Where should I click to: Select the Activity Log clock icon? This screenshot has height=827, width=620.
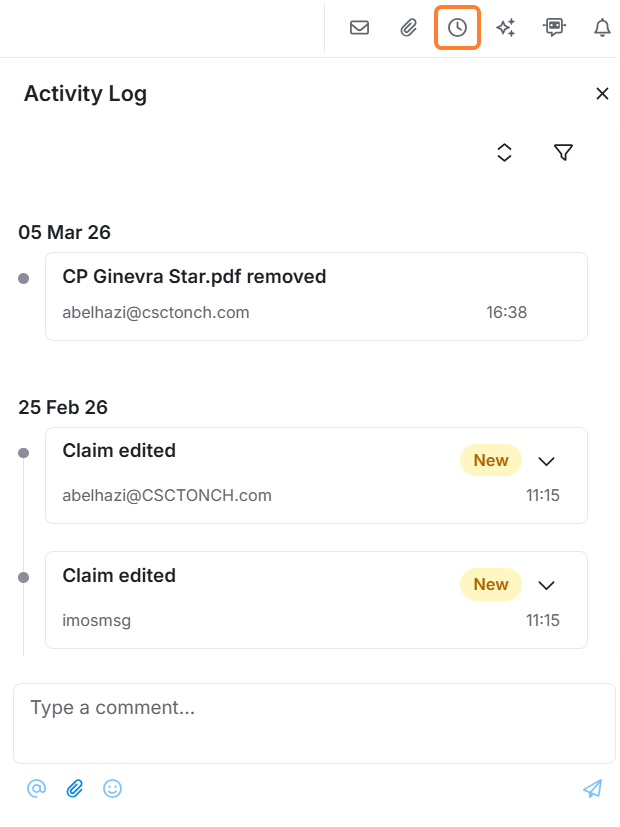(457, 28)
